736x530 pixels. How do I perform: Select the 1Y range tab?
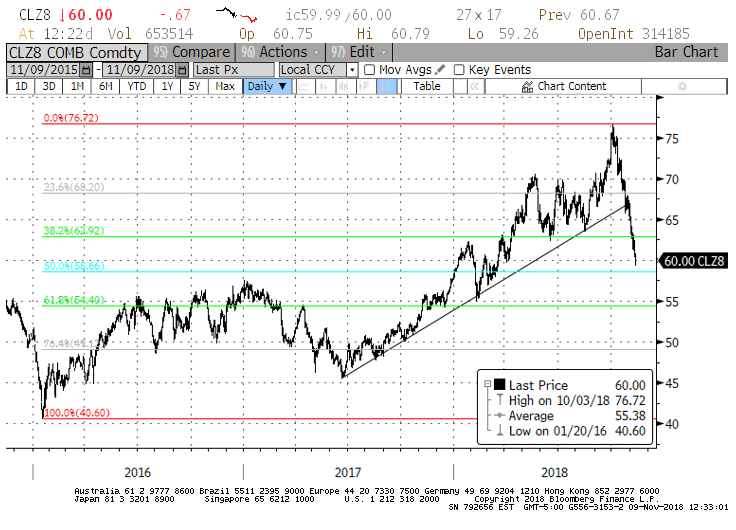168,87
